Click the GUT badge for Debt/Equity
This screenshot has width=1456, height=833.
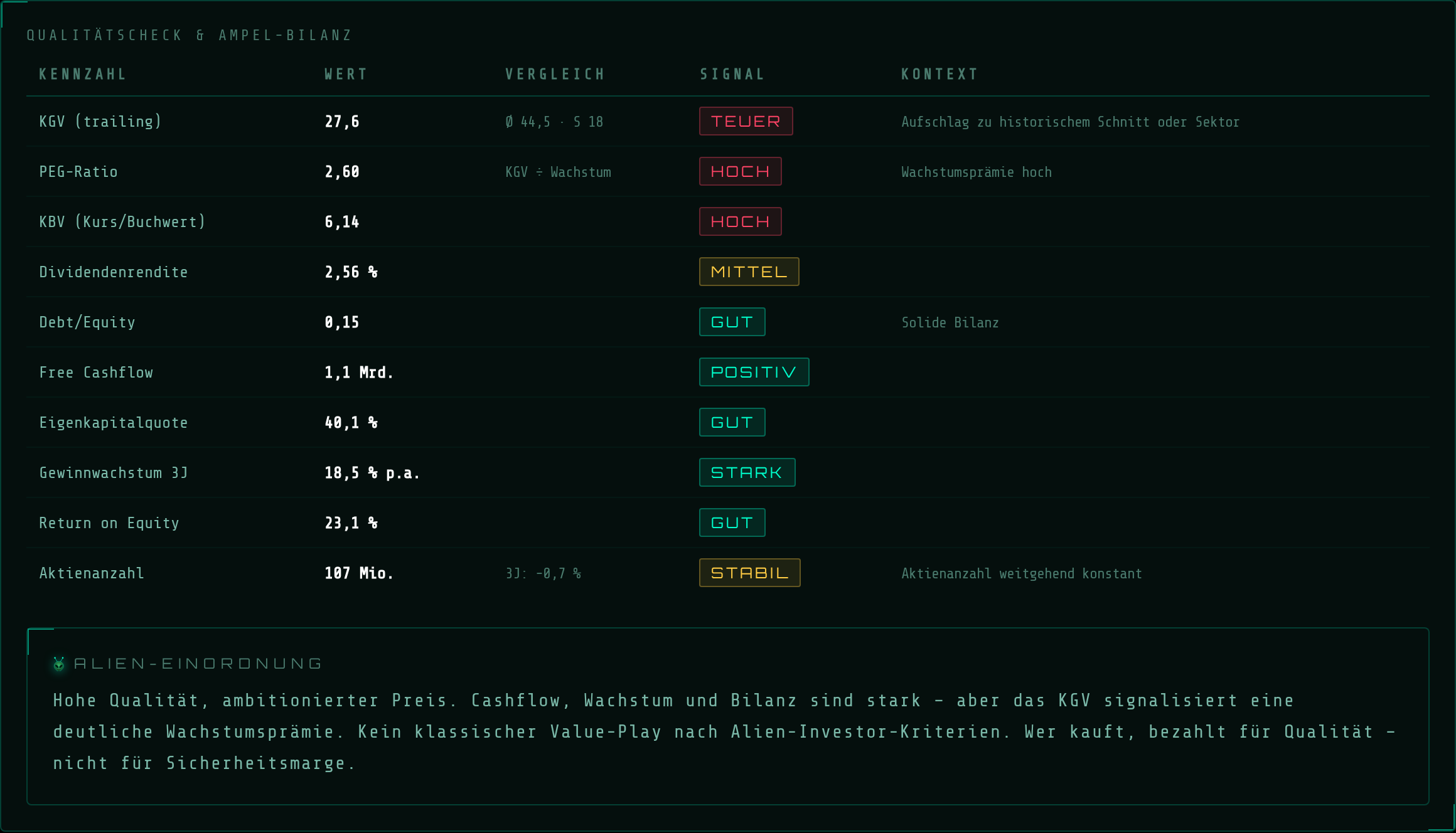click(x=732, y=322)
